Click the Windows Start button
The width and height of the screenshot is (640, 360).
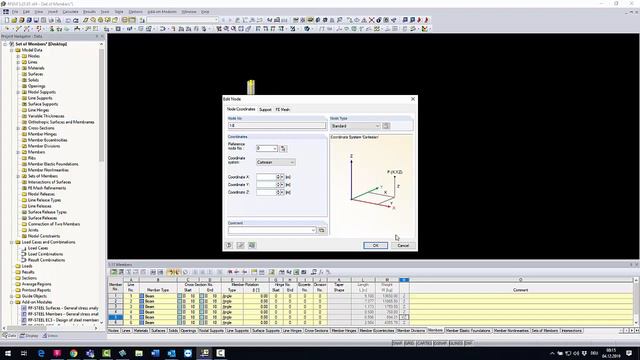(8, 353)
